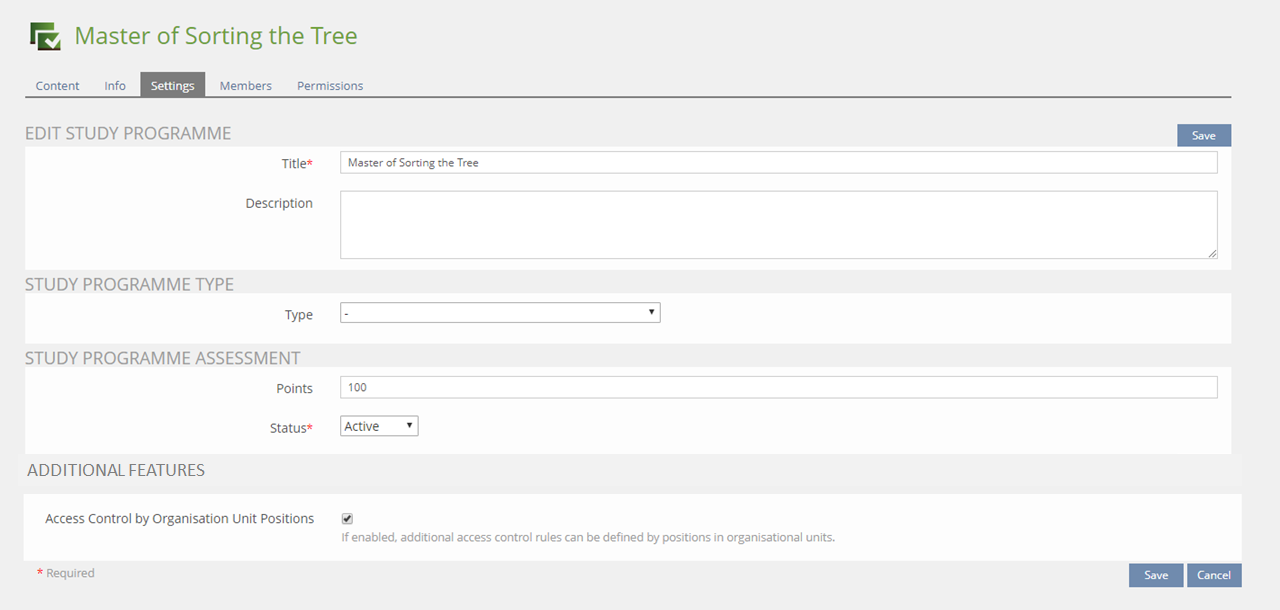The height and width of the screenshot is (610, 1280).
Task: Focus the Description text area
Action: (778, 225)
